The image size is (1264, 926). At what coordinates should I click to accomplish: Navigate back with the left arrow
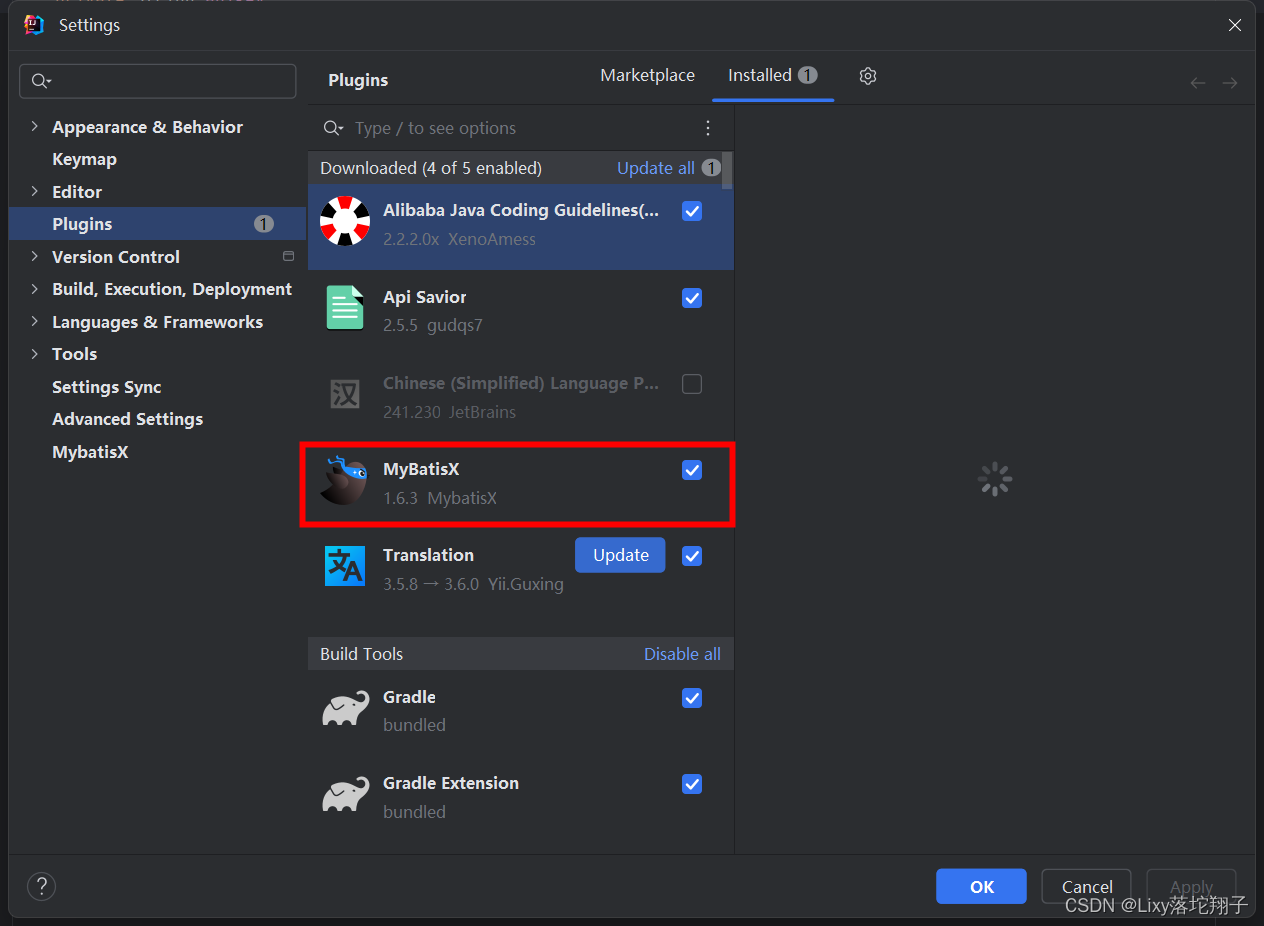pyautogui.click(x=1197, y=83)
